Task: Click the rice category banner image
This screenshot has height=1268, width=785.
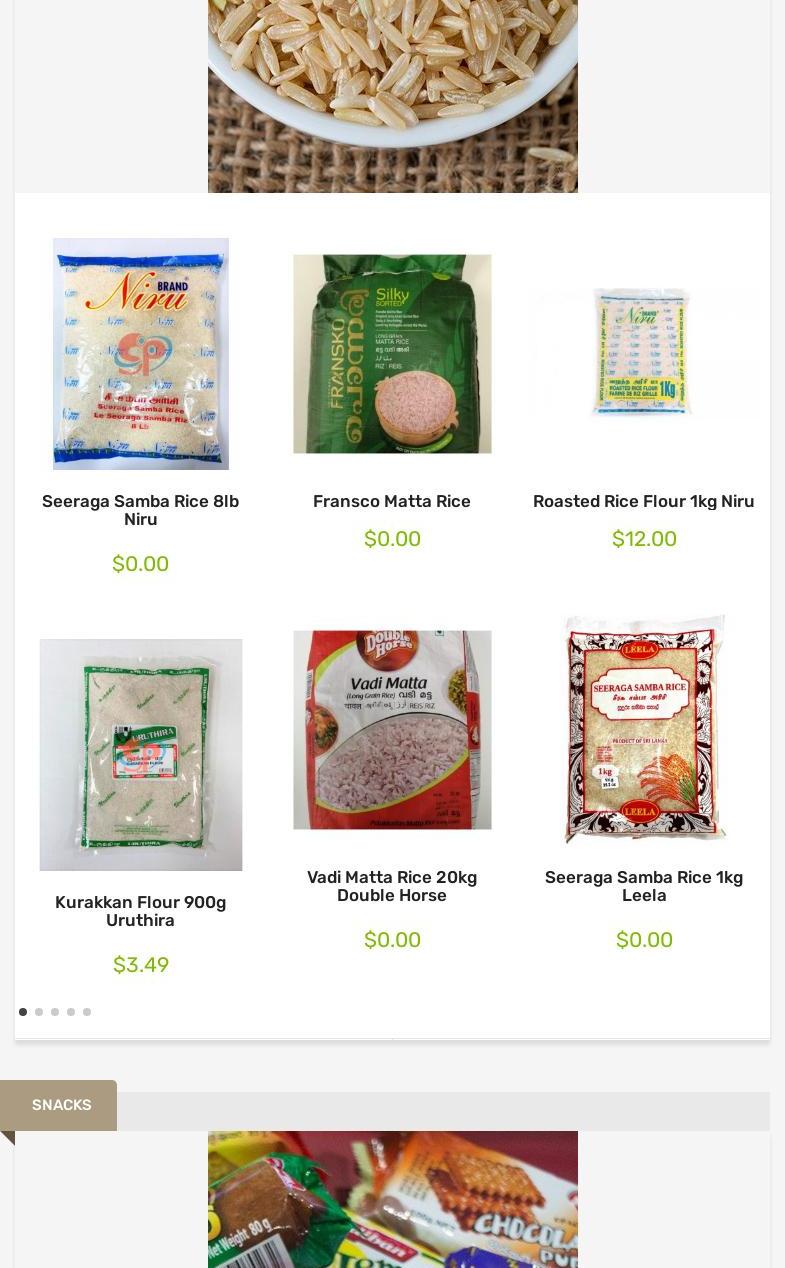Action: click(393, 96)
